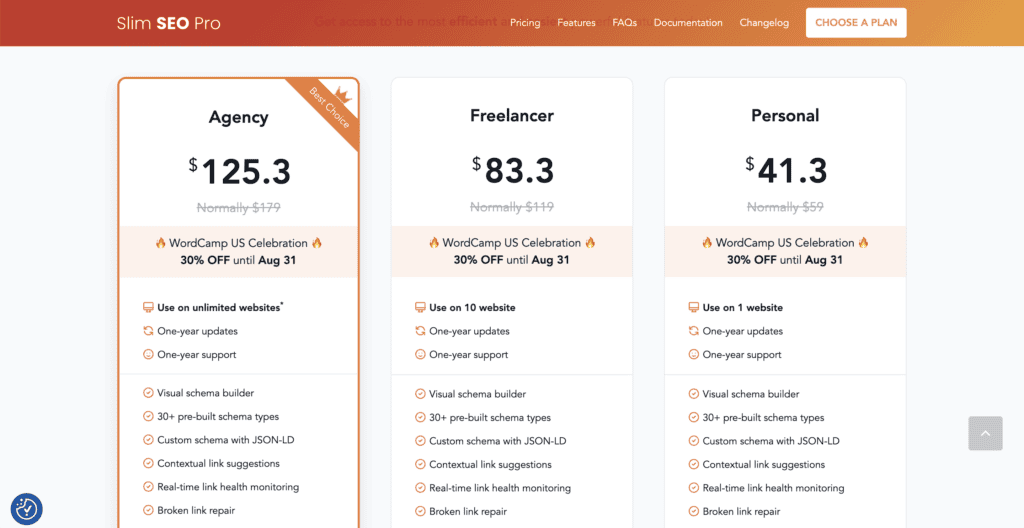The height and width of the screenshot is (528, 1024).
Task: Click the $125.3 Agency price
Action: [239, 172]
